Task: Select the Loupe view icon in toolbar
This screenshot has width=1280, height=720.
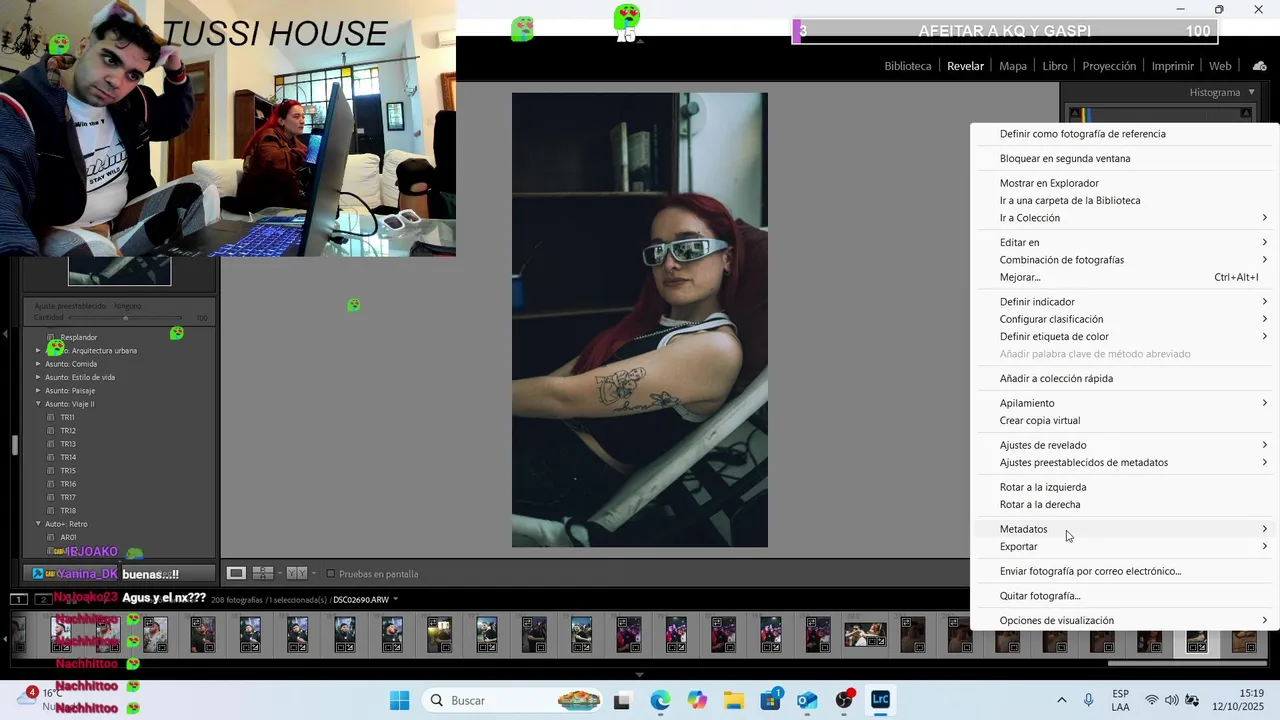Action: pyautogui.click(x=236, y=573)
